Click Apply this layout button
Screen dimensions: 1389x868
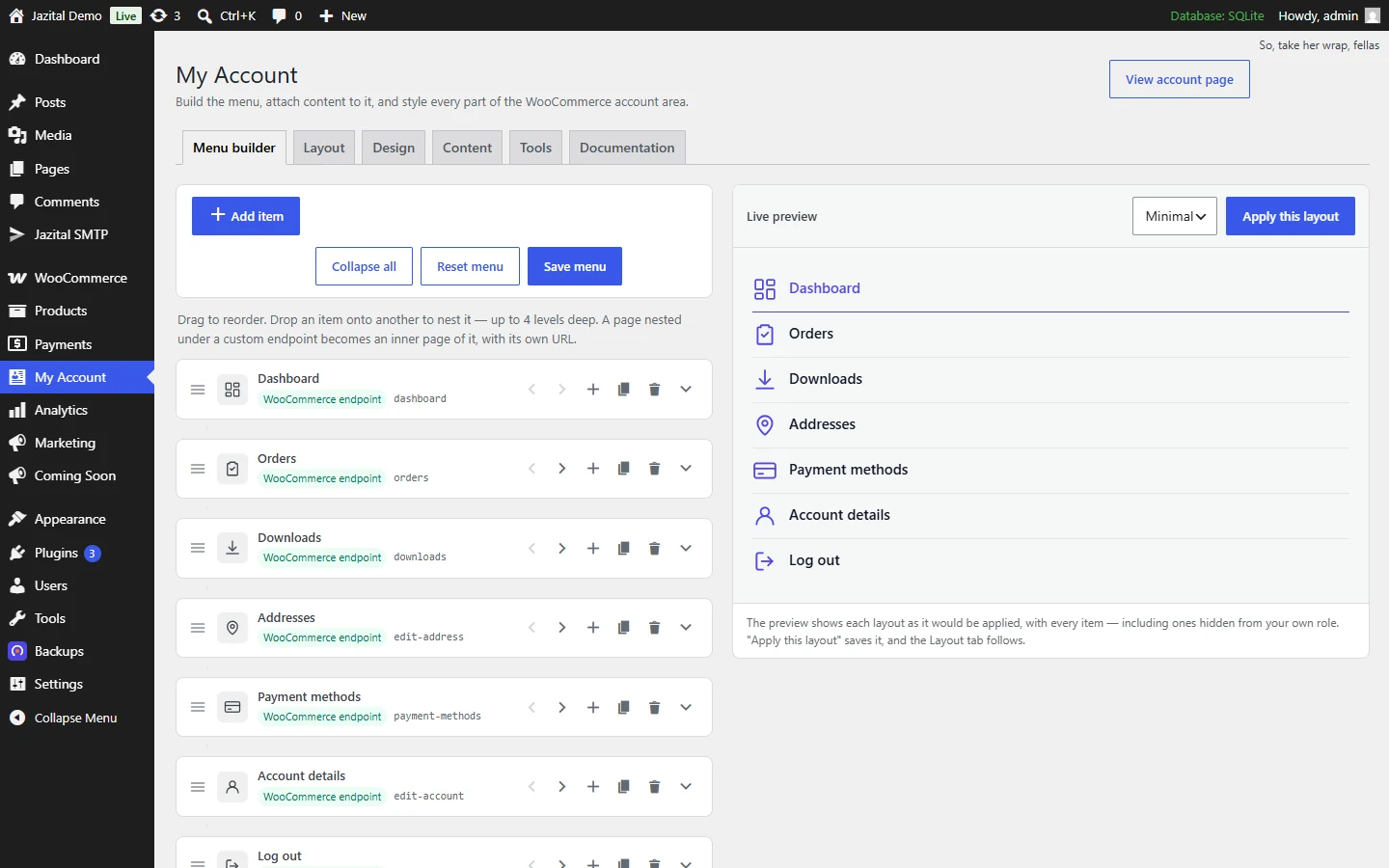(x=1291, y=216)
